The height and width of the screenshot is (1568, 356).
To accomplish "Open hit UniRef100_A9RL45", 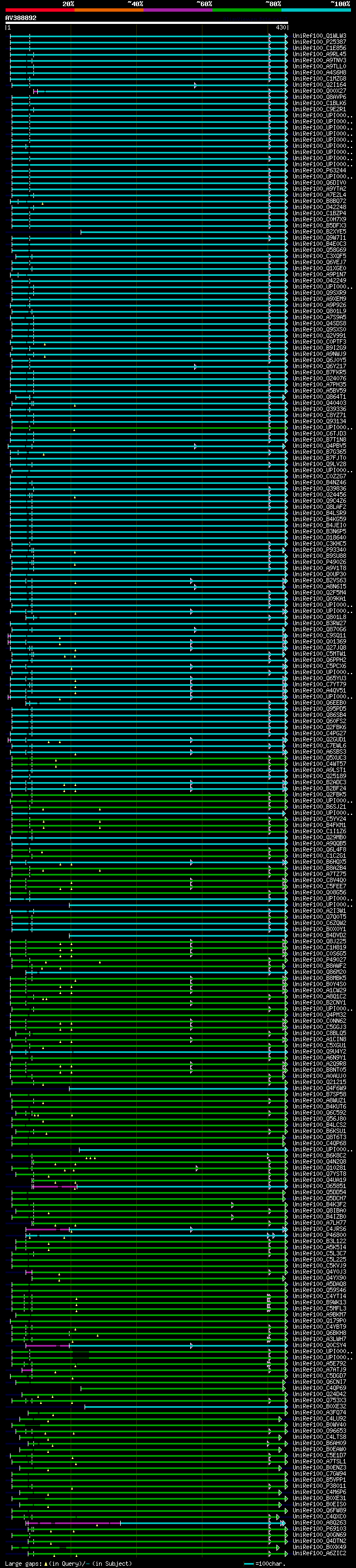I will pos(319,54).
